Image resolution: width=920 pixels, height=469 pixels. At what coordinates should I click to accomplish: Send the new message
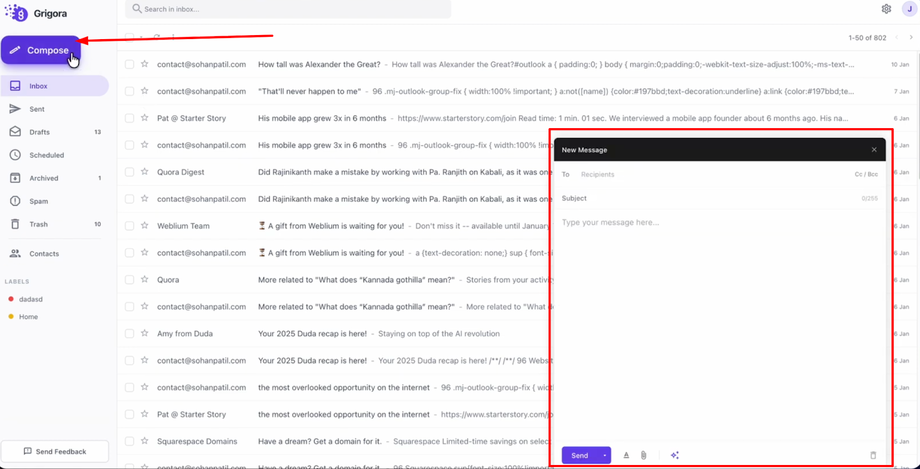(x=580, y=455)
